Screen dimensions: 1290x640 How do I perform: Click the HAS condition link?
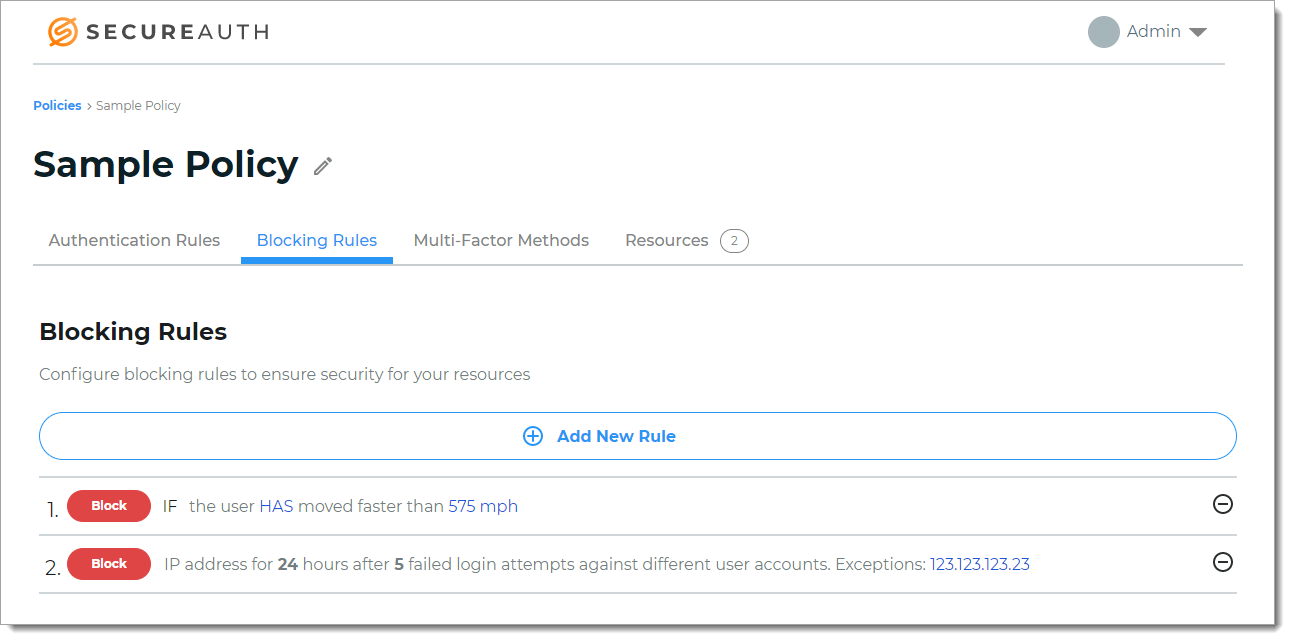276,506
